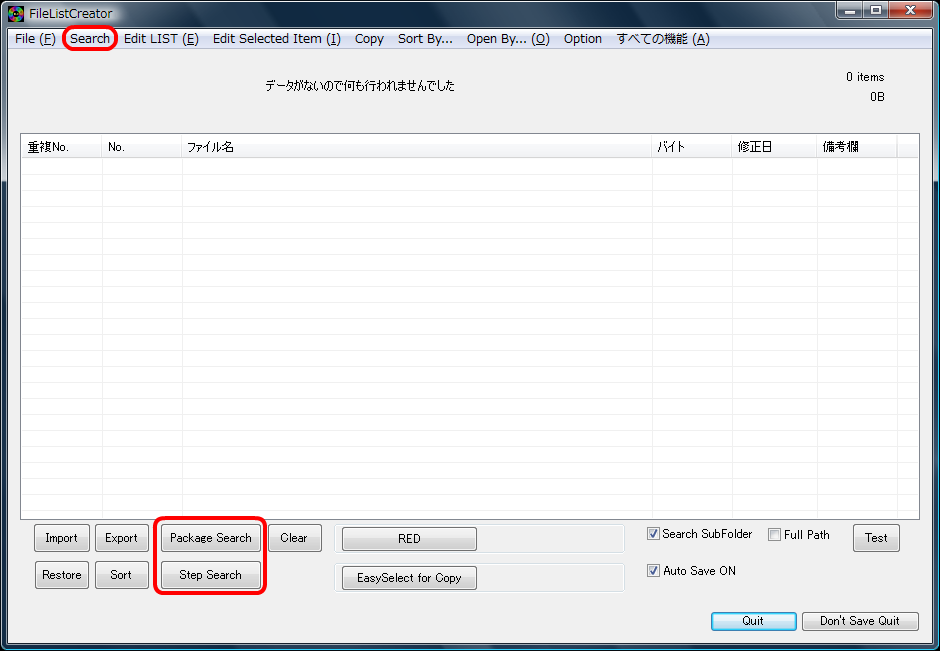Screen dimensions: 940x651
Task: Enable the Full Path checkbox
Action: pos(774,535)
